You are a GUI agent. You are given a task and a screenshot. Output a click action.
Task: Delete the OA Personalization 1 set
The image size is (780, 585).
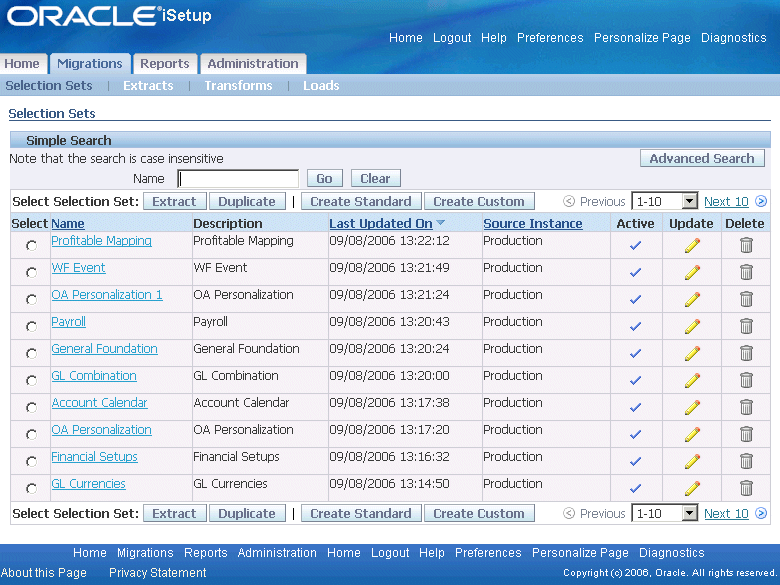(x=746, y=299)
